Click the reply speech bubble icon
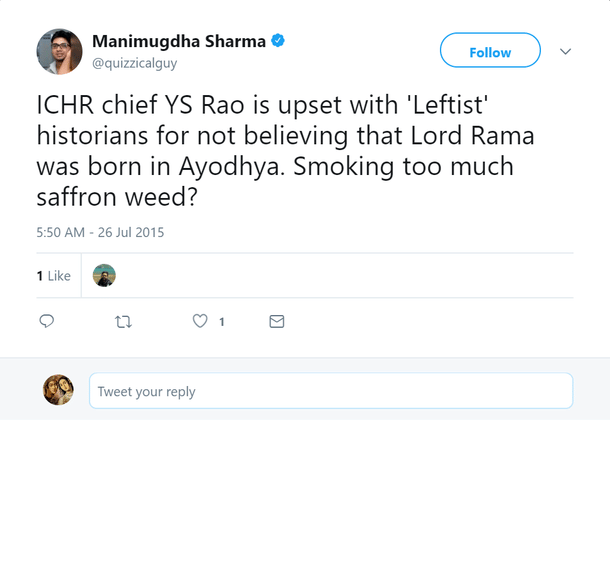Image resolution: width=610 pixels, height=577 pixels. pos(46,321)
